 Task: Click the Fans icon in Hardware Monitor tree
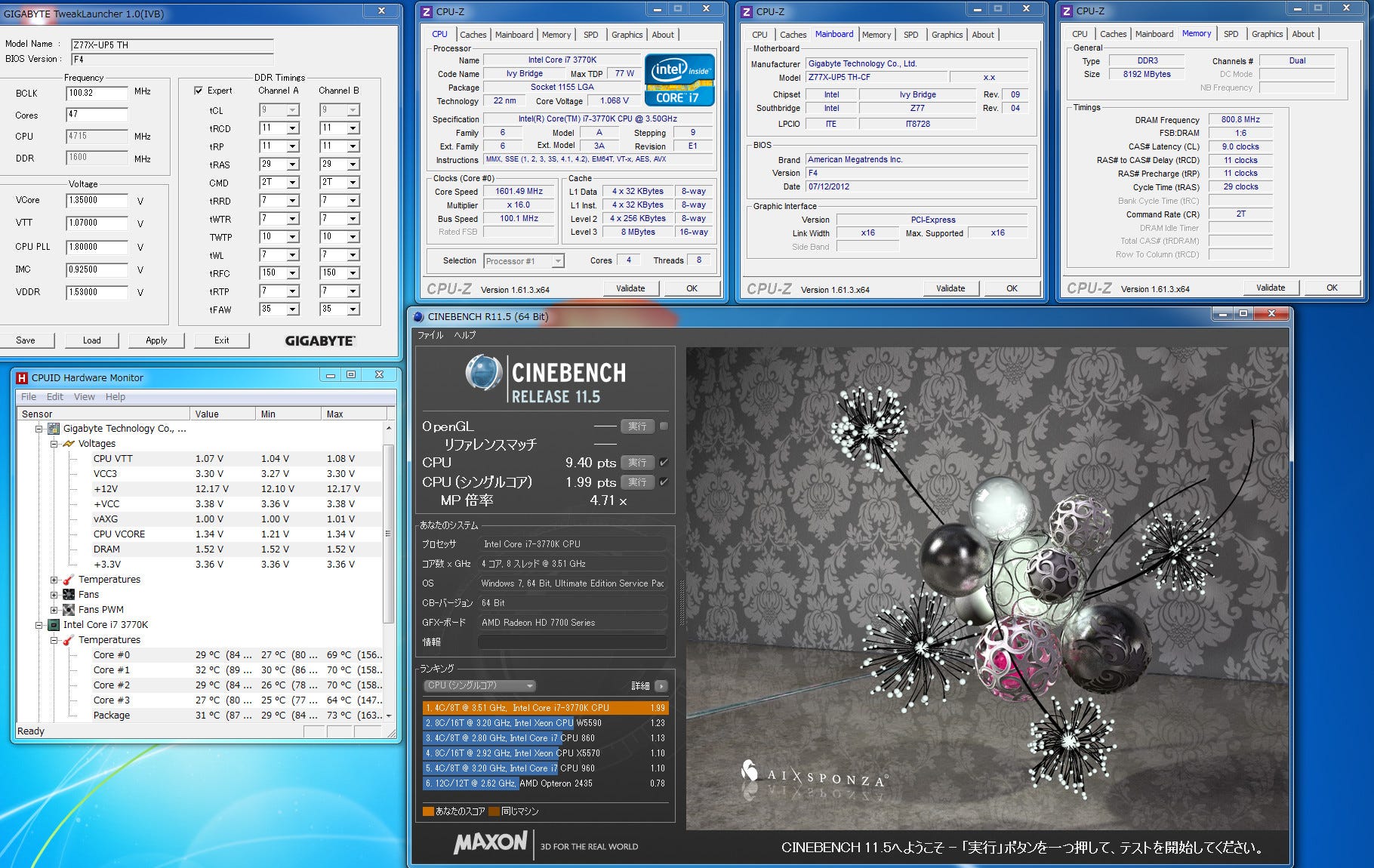point(69,594)
